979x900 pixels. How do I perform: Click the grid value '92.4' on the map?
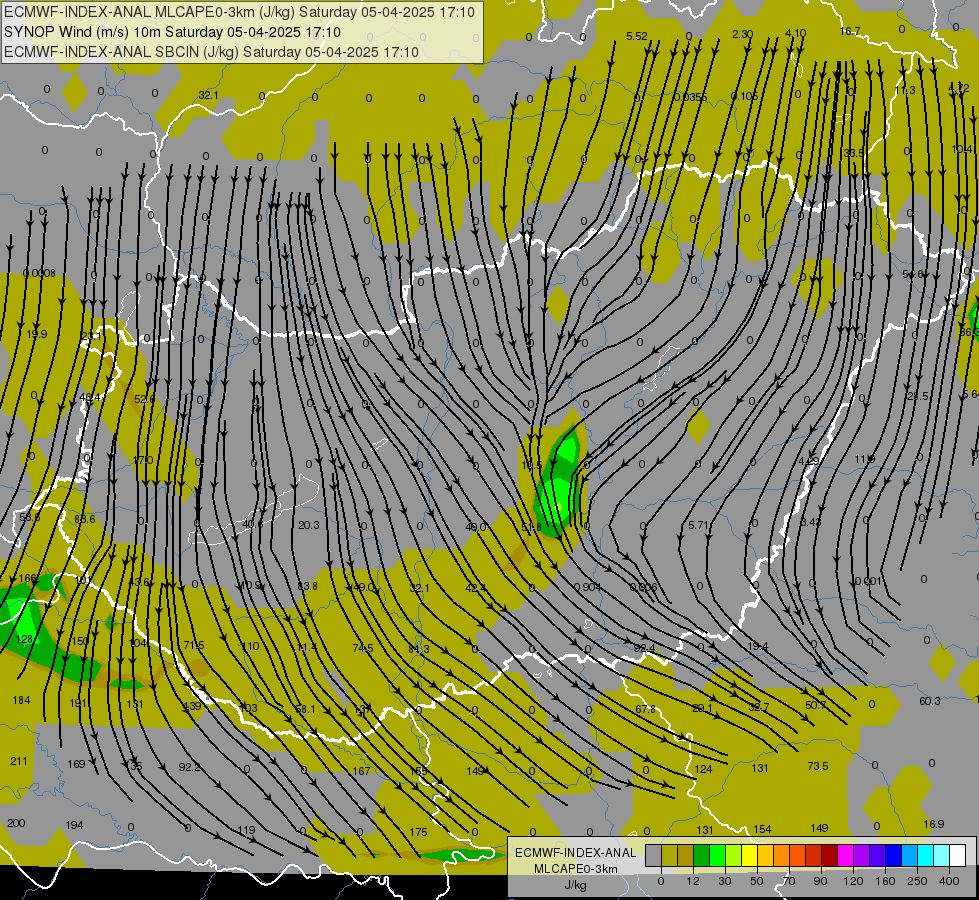(644, 648)
